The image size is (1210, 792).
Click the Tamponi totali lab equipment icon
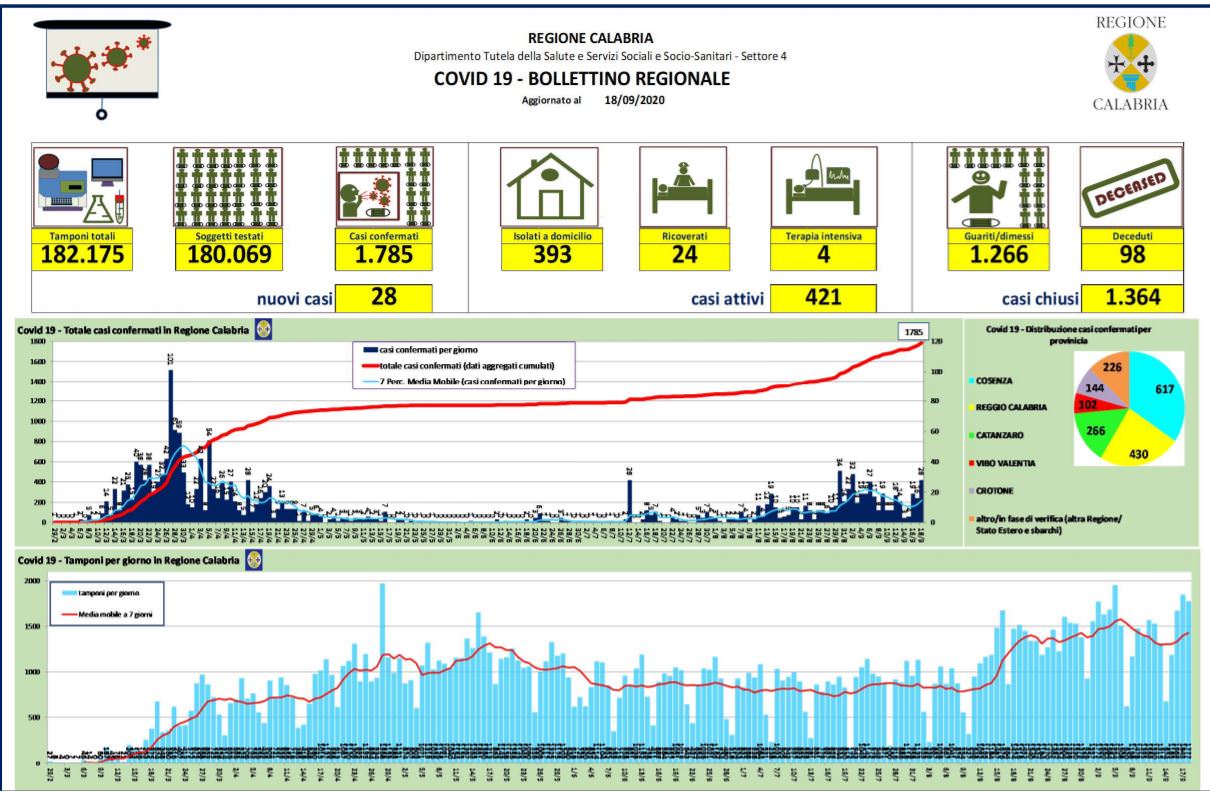pyautogui.click(x=80, y=188)
